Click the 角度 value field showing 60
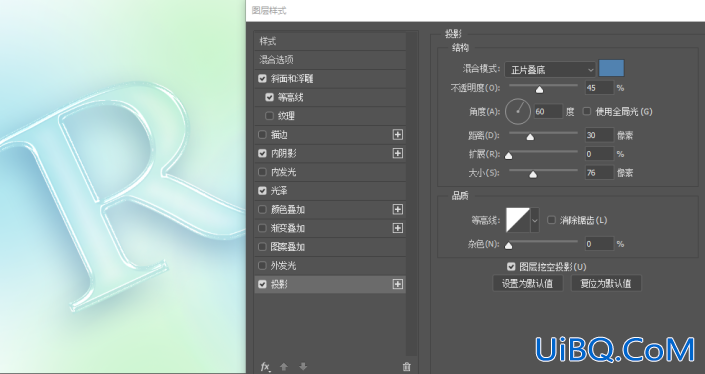The height and width of the screenshot is (374, 705). coord(548,111)
